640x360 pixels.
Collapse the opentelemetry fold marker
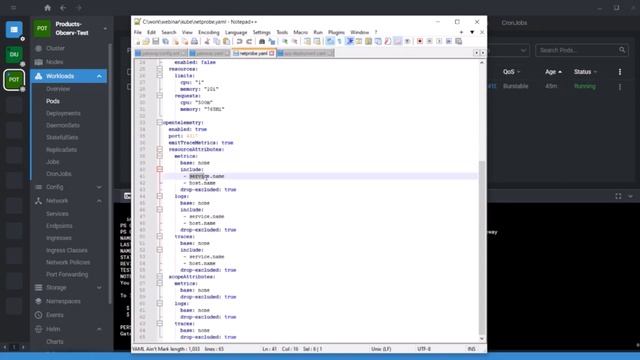tap(160, 122)
